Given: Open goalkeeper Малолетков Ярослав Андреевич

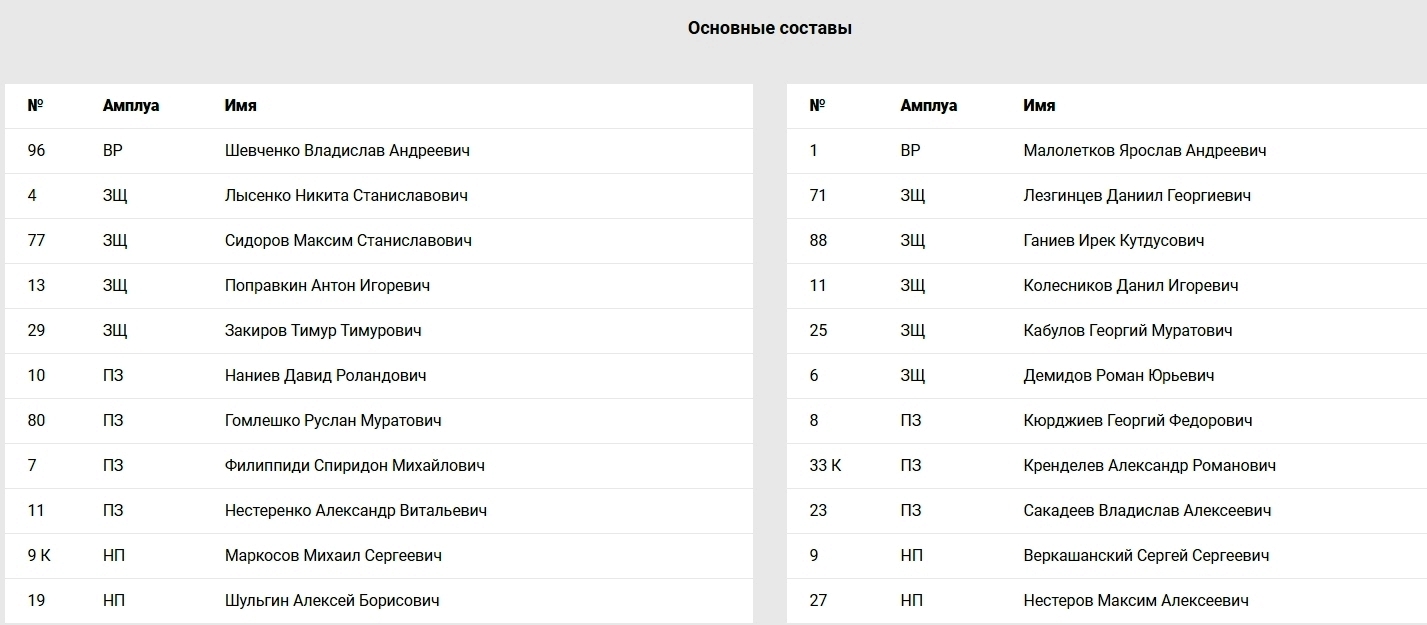Looking at the screenshot, I should (1145, 151).
